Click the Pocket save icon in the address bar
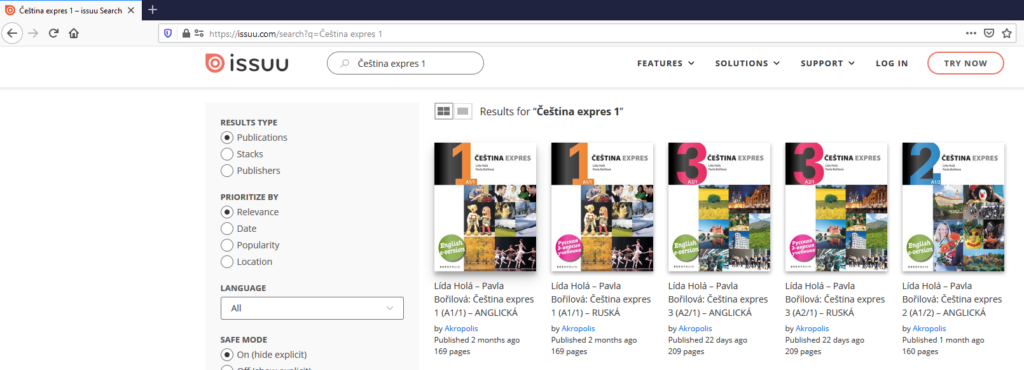 pos(989,33)
